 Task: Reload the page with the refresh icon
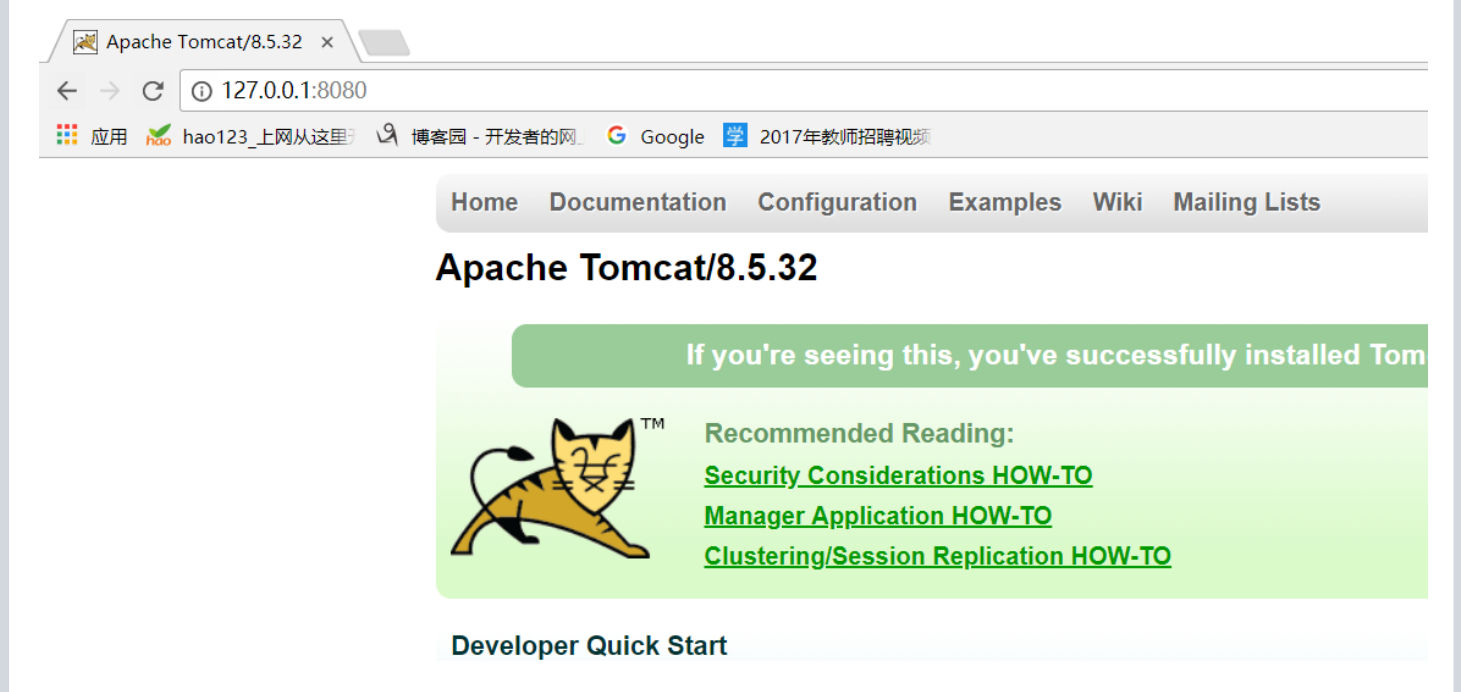[152, 91]
